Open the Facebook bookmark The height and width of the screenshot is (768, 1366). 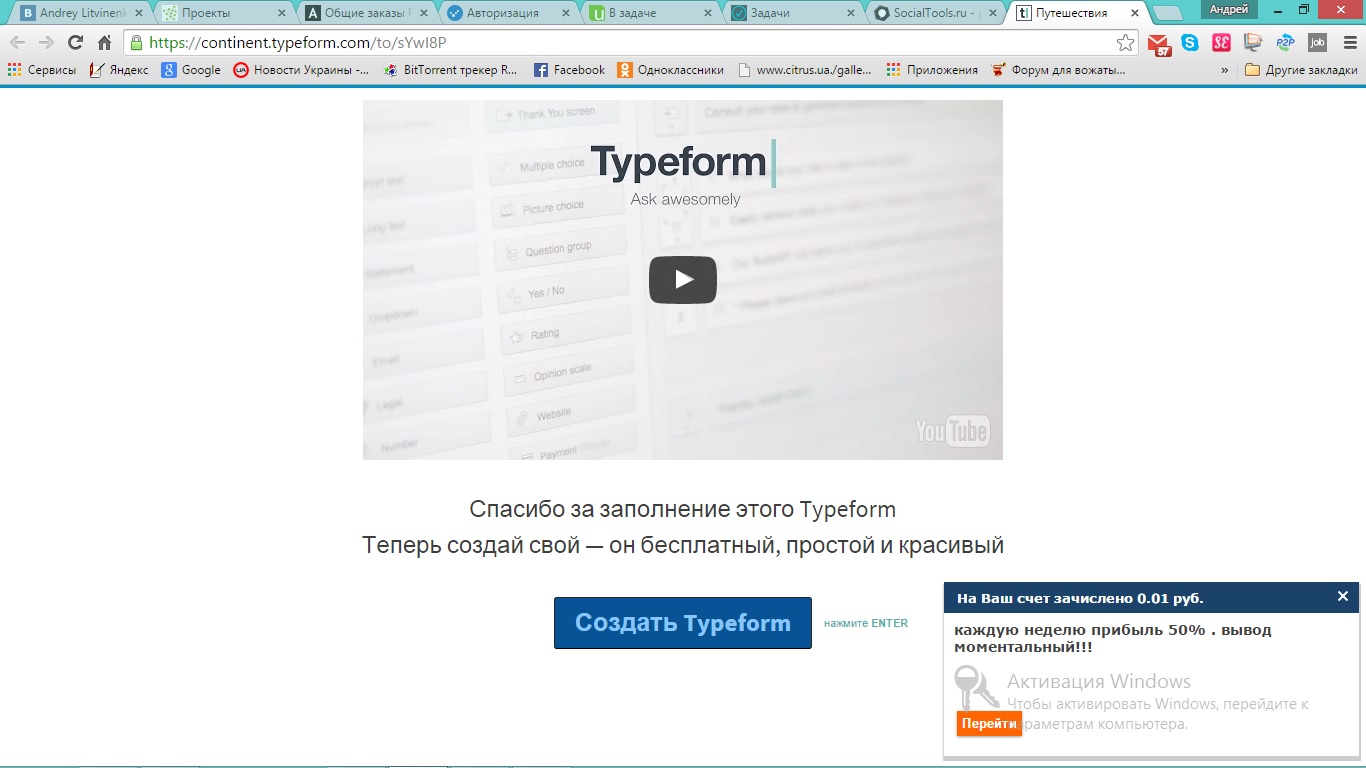[569, 70]
